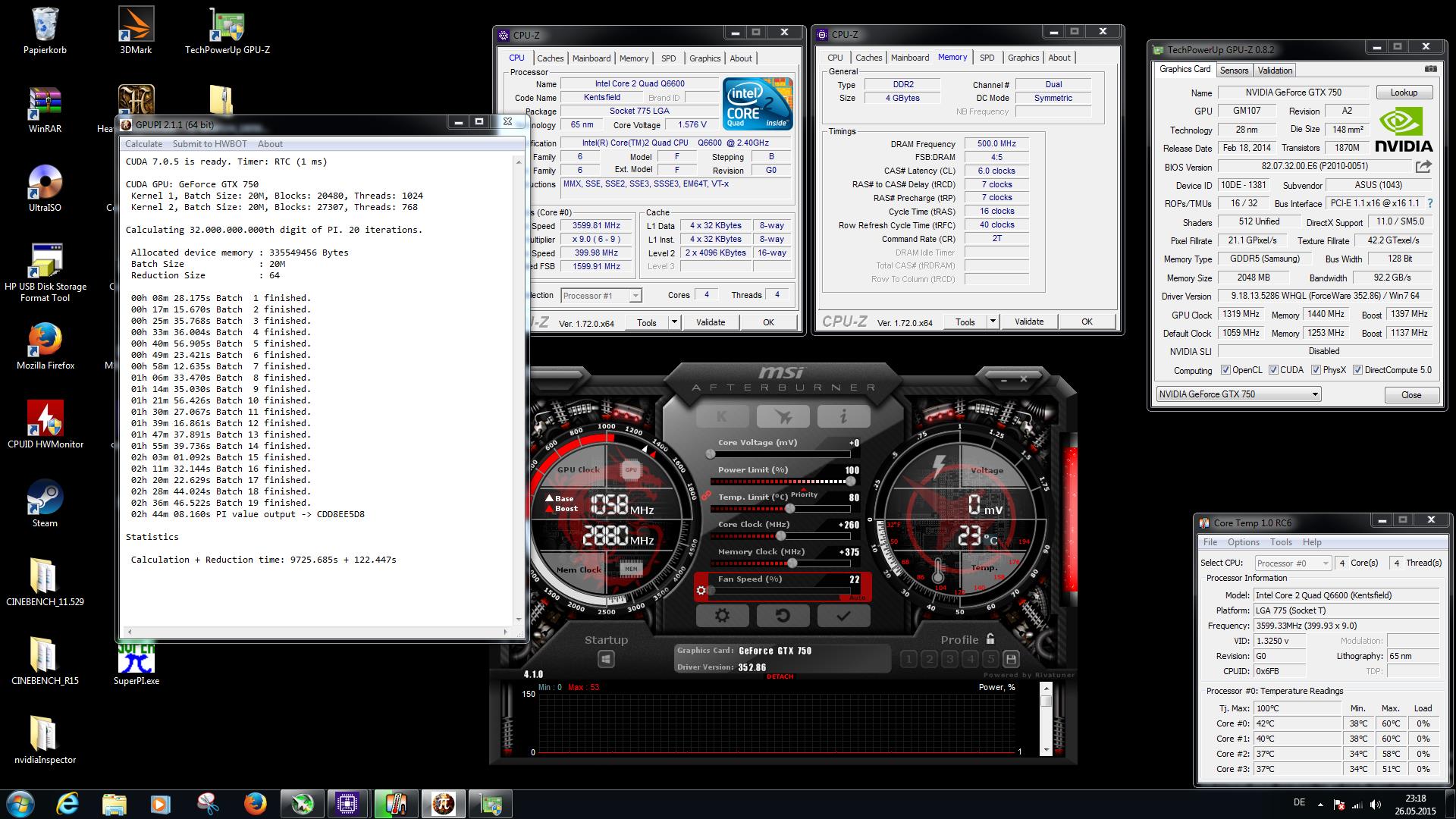Open TechPowerUp GPU-Z desktop shortcut
Viewport: 1456px width, 819px height.
point(227,30)
